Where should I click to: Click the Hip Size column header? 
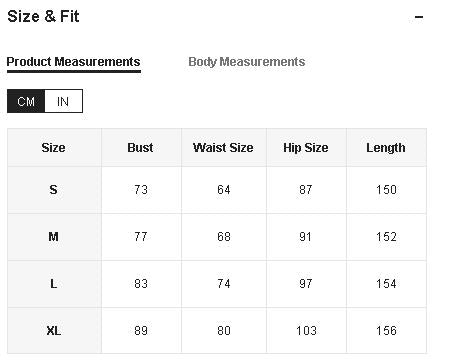coord(306,147)
